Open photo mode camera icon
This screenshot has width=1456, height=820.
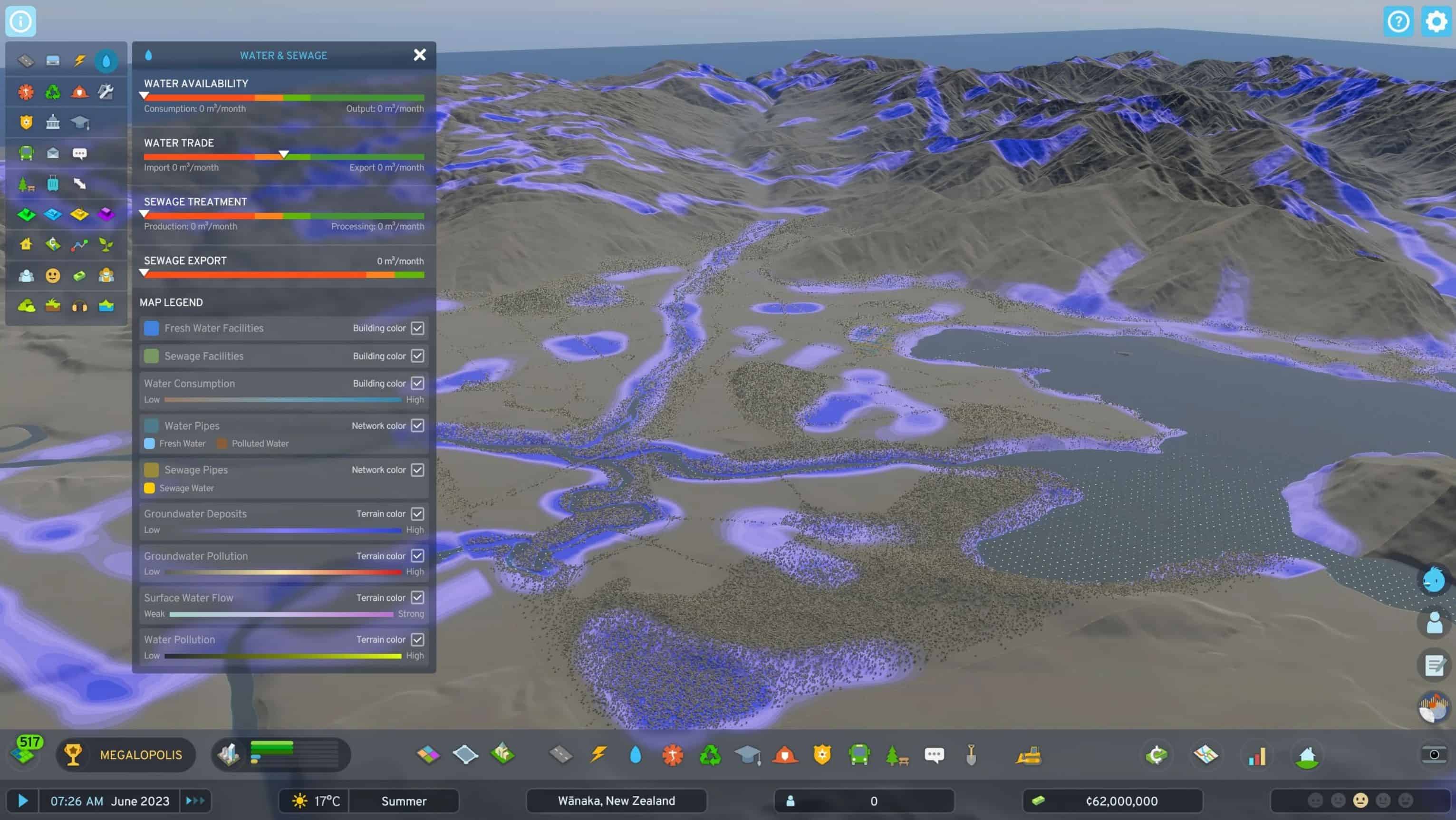(x=1434, y=754)
